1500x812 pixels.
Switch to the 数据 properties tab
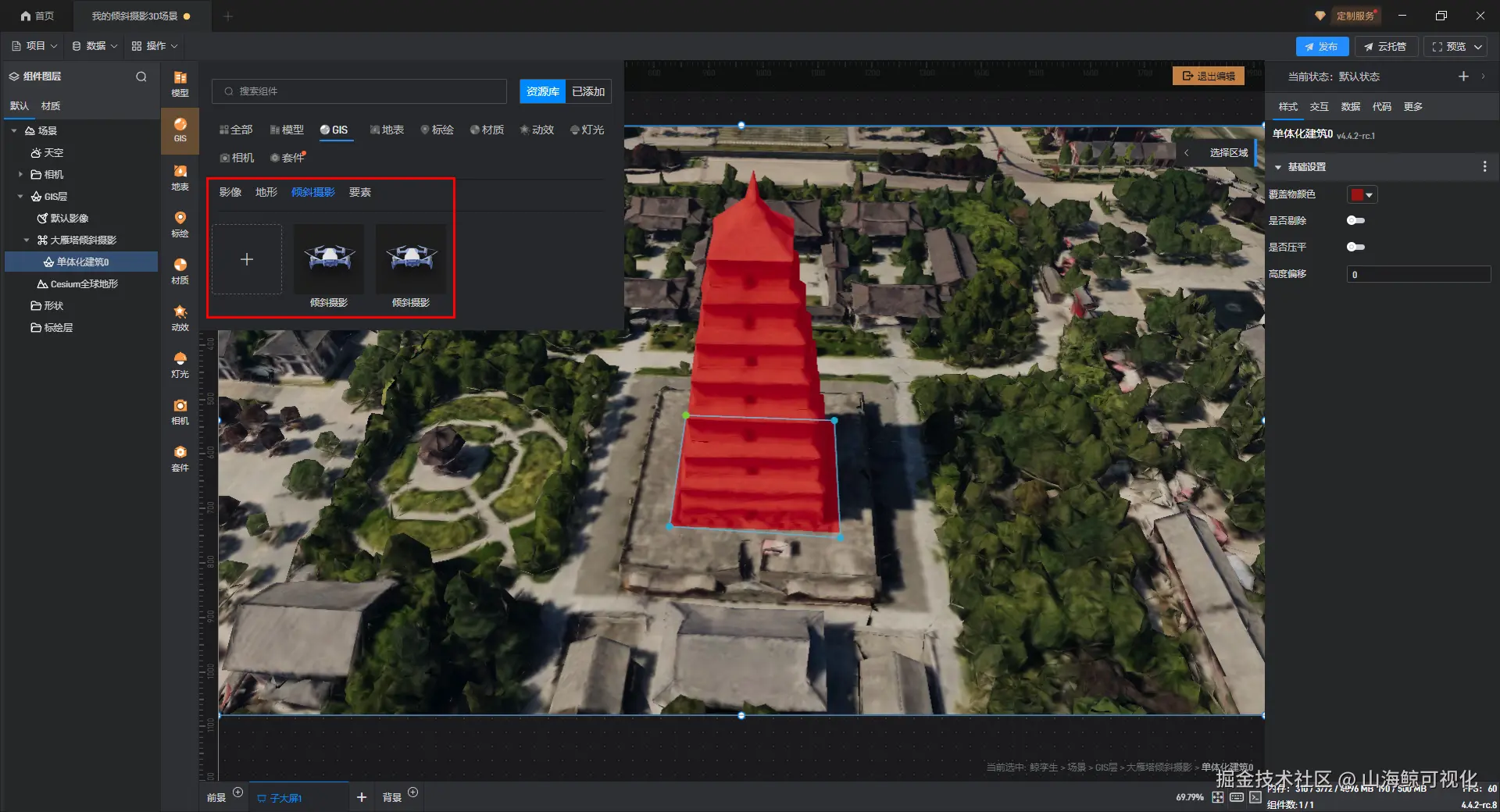click(x=1351, y=107)
